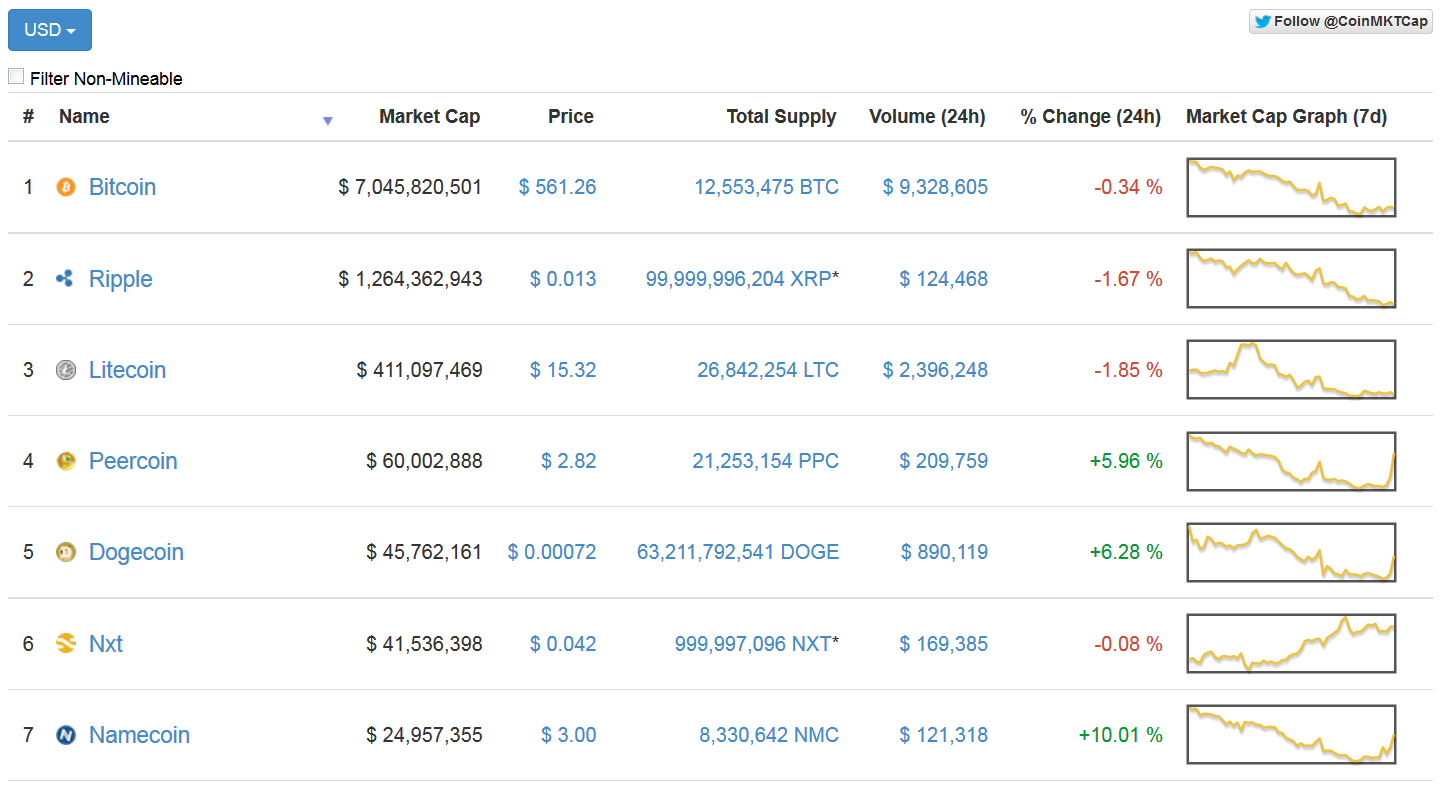Screen dimensions: 1444x788
Task: Toggle the Filter Non-Mineable checkbox
Action: click(16, 77)
